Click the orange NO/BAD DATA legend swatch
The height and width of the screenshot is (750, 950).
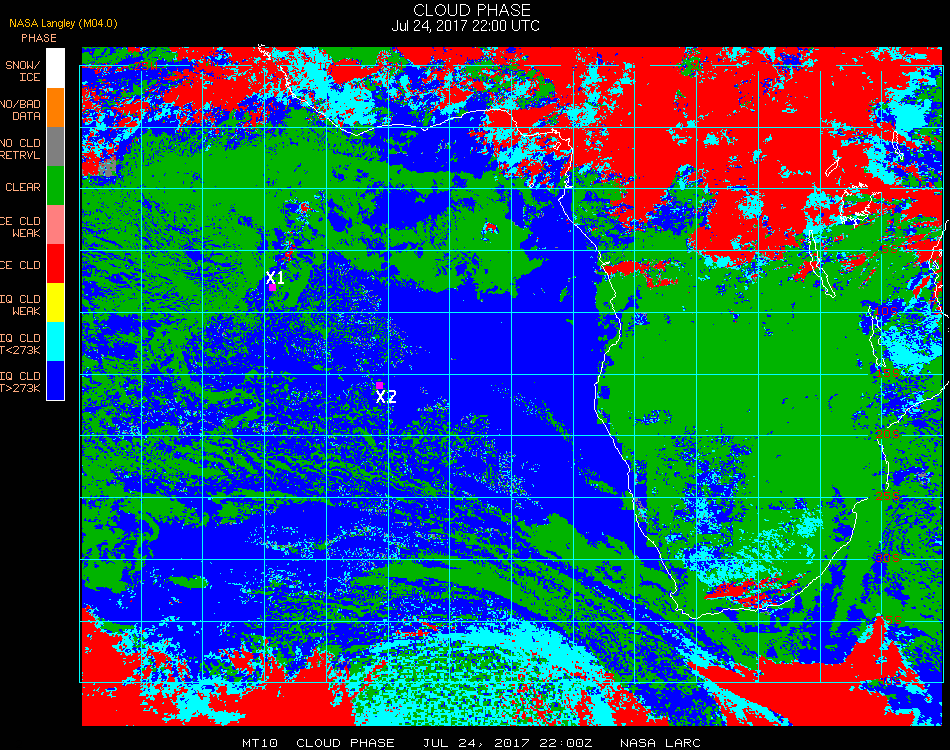coord(55,108)
